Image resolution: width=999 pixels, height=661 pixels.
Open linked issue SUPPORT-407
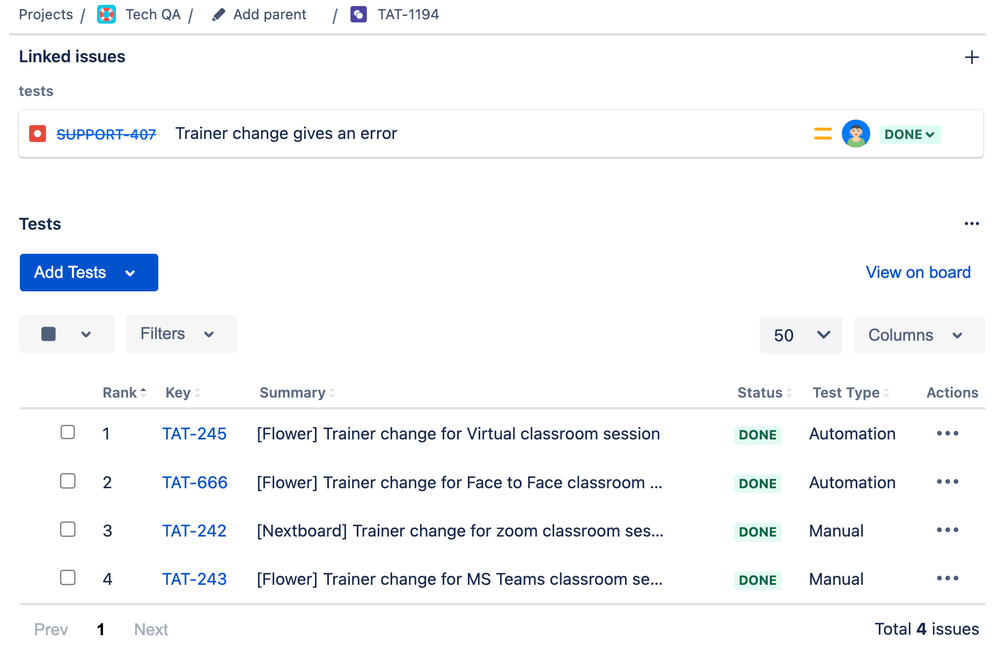[x=106, y=134]
